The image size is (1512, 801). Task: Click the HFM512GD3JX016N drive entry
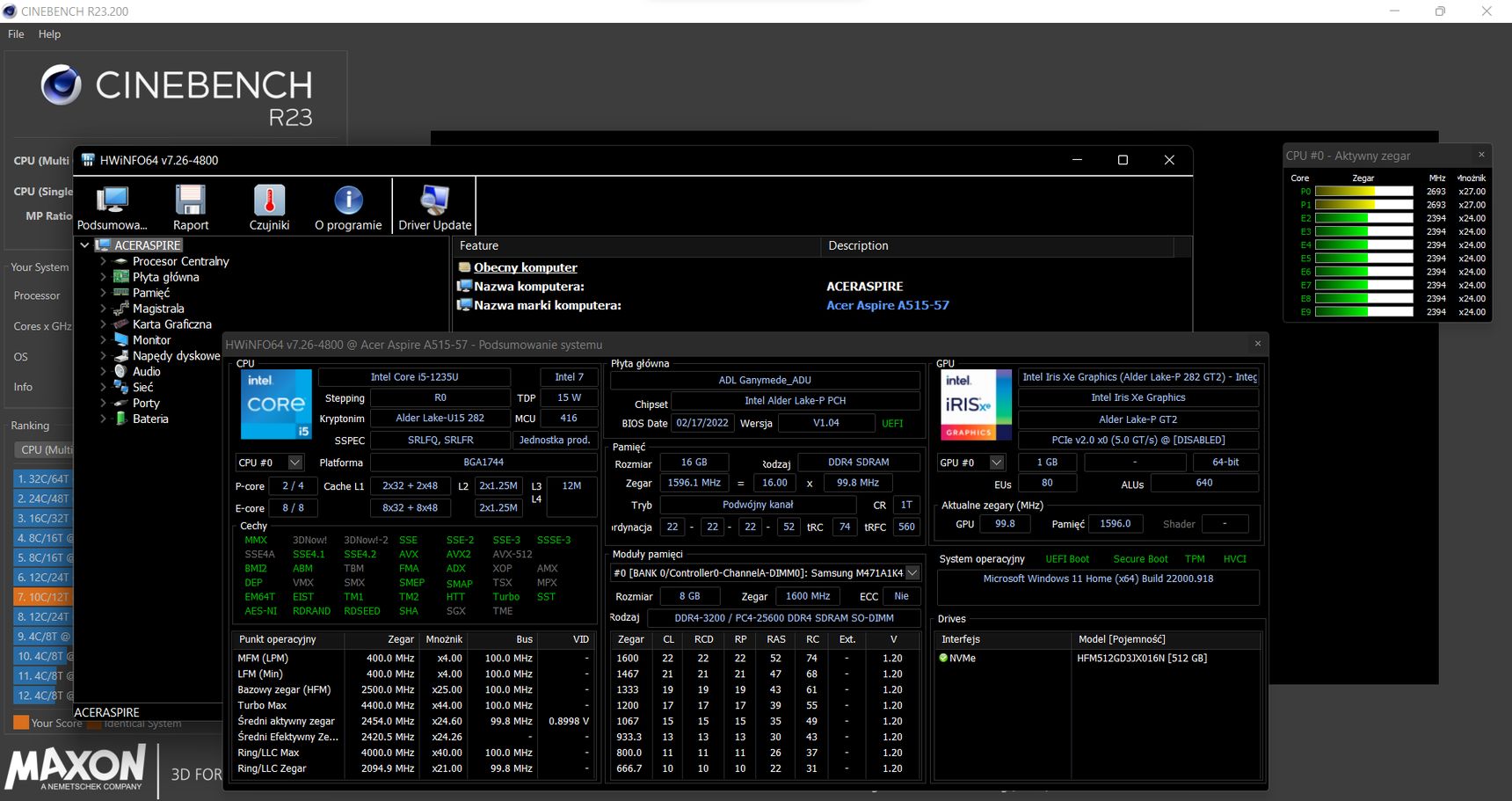click(x=1142, y=658)
